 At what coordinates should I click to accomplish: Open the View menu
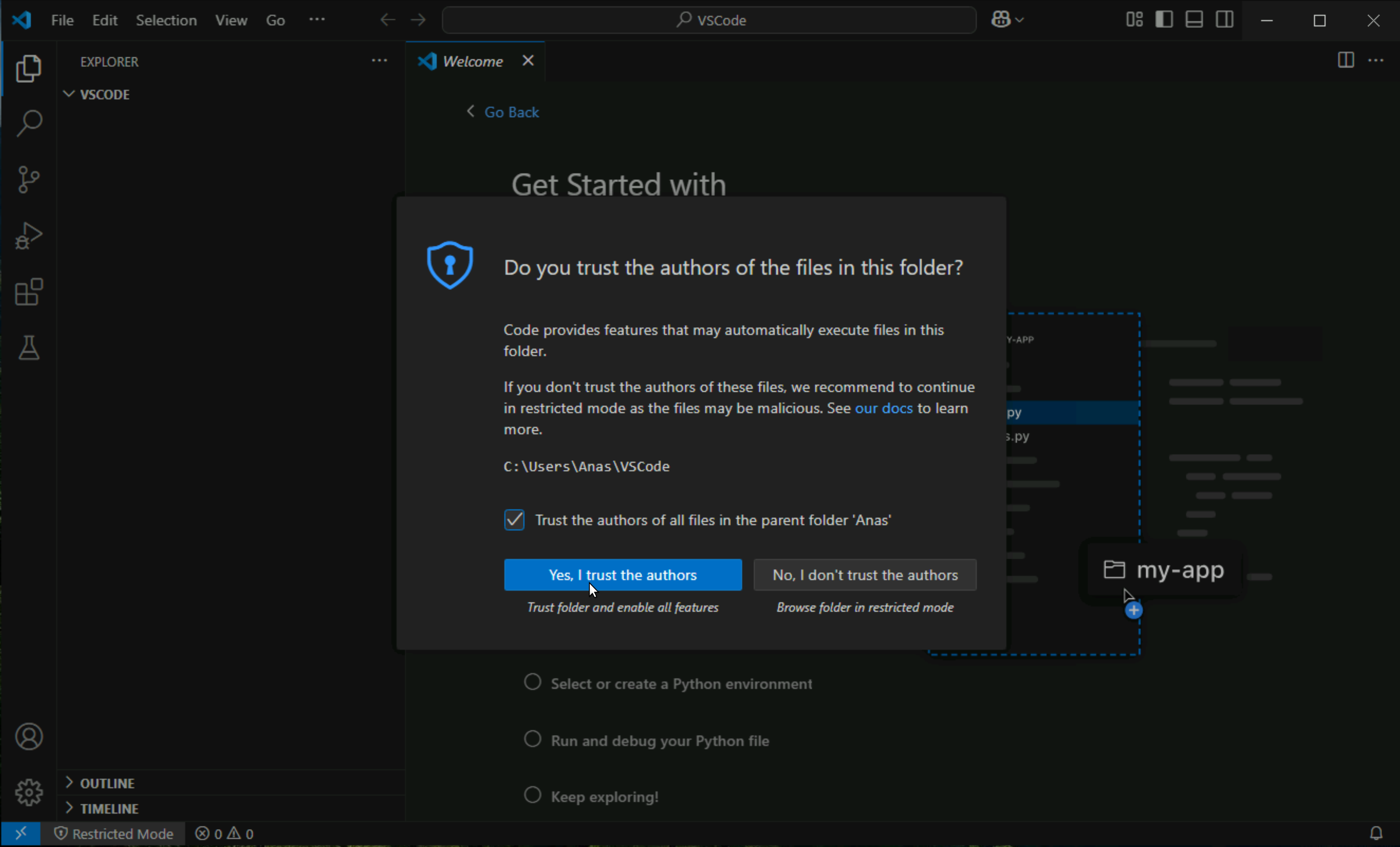[x=231, y=20]
